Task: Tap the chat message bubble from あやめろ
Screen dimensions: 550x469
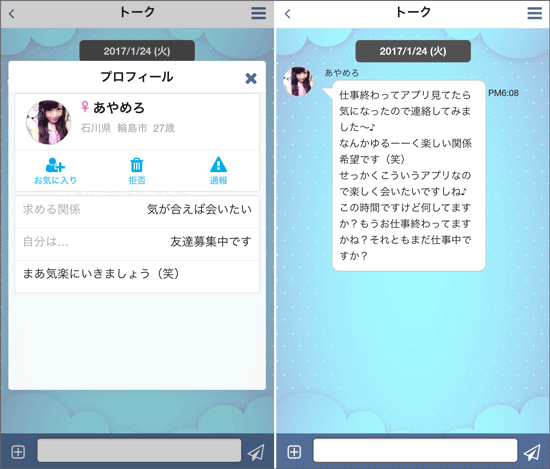Action: point(409,175)
